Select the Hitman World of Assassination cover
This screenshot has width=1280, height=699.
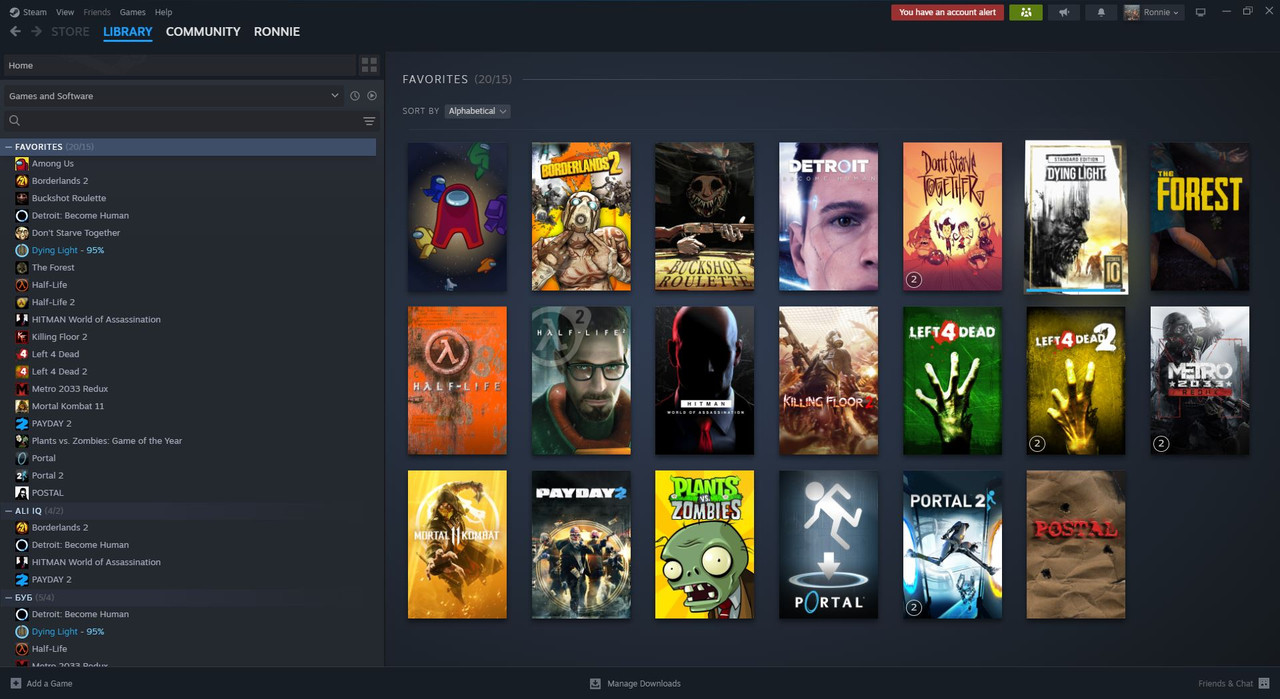pyautogui.click(x=704, y=380)
